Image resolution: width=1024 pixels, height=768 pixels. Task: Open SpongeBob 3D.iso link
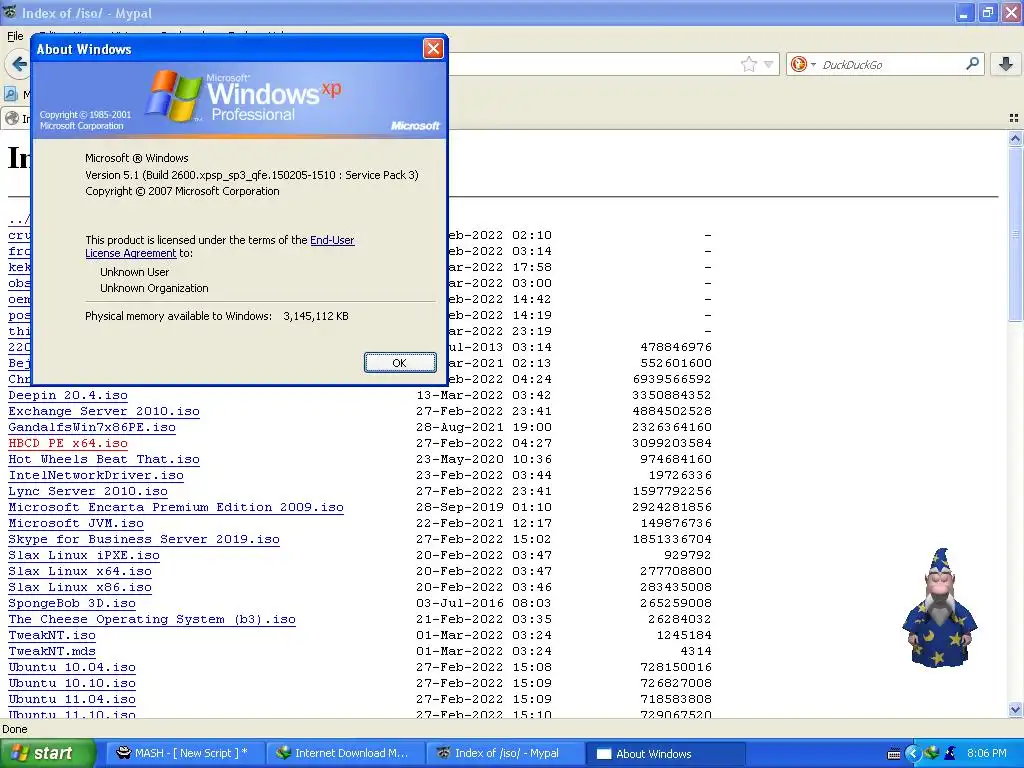coord(72,603)
